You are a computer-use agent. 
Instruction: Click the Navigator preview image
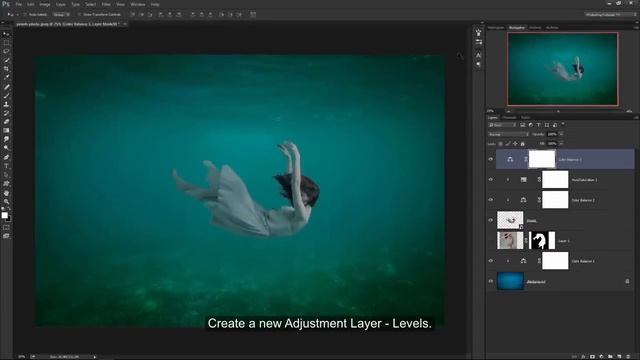pyautogui.click(x=562, y=69)
